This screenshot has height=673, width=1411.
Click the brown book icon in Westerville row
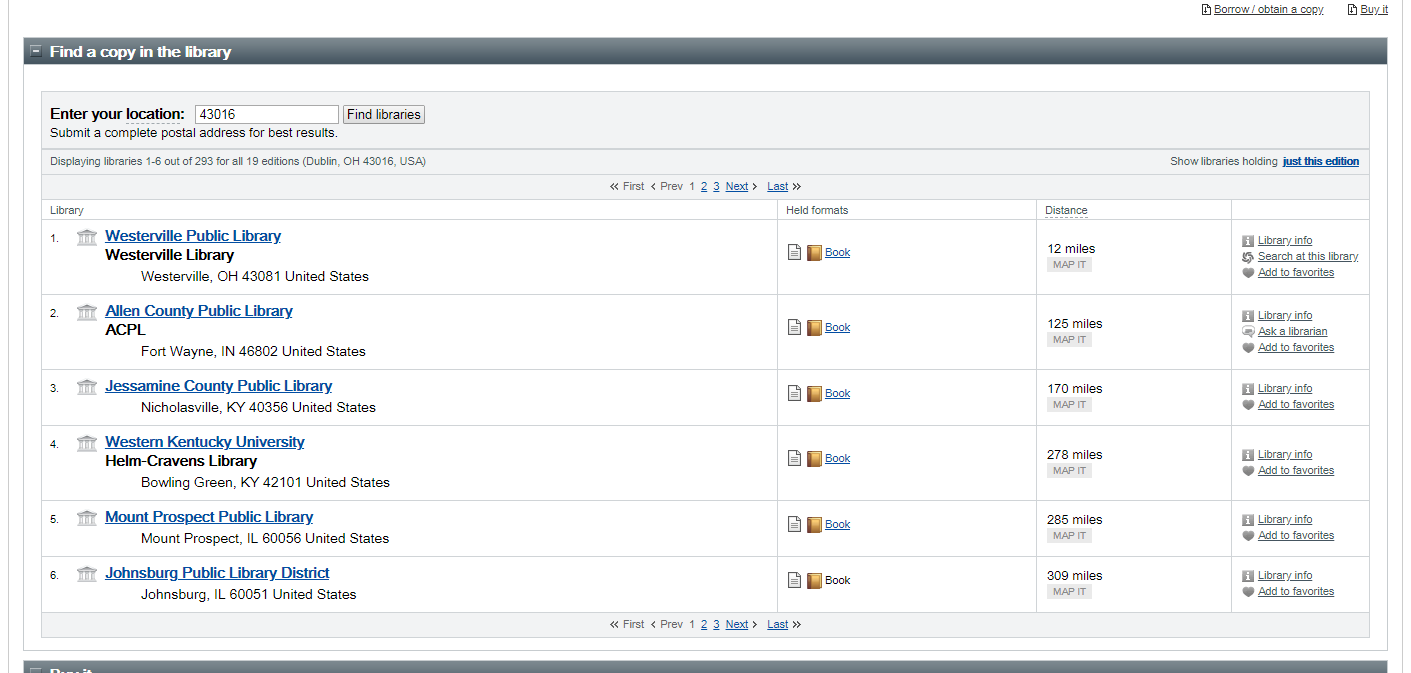pos(814,252)
